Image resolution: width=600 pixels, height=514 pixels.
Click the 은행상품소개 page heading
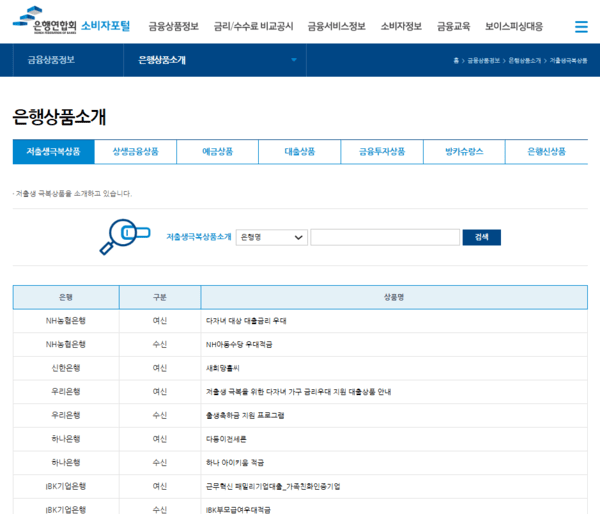59,117
